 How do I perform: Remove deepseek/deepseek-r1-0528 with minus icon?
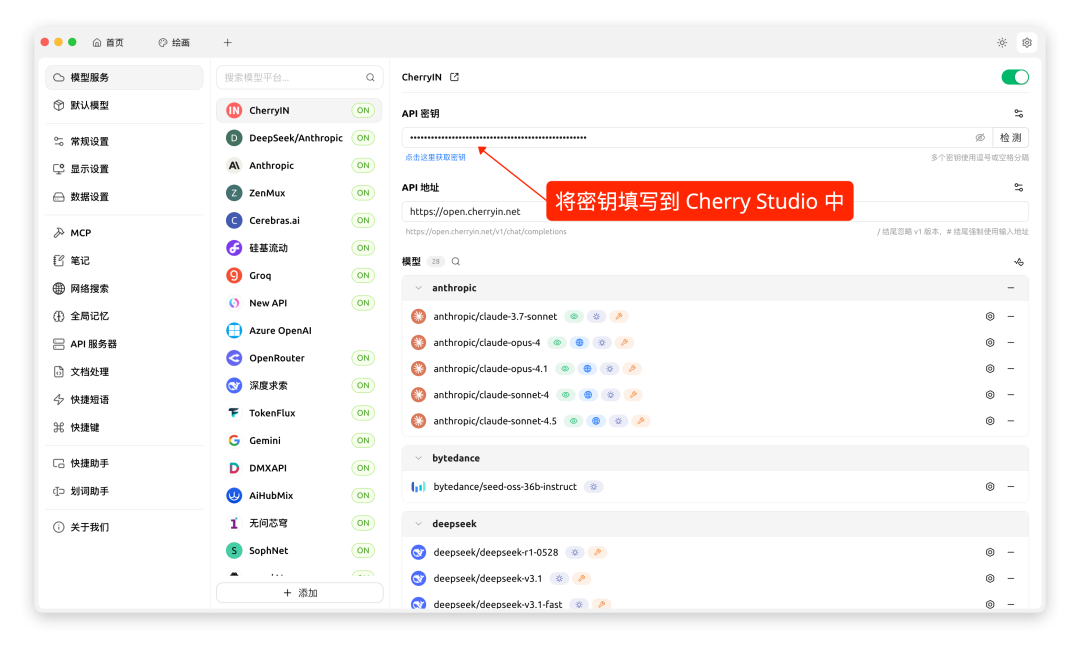click(x=1010, y=552)
